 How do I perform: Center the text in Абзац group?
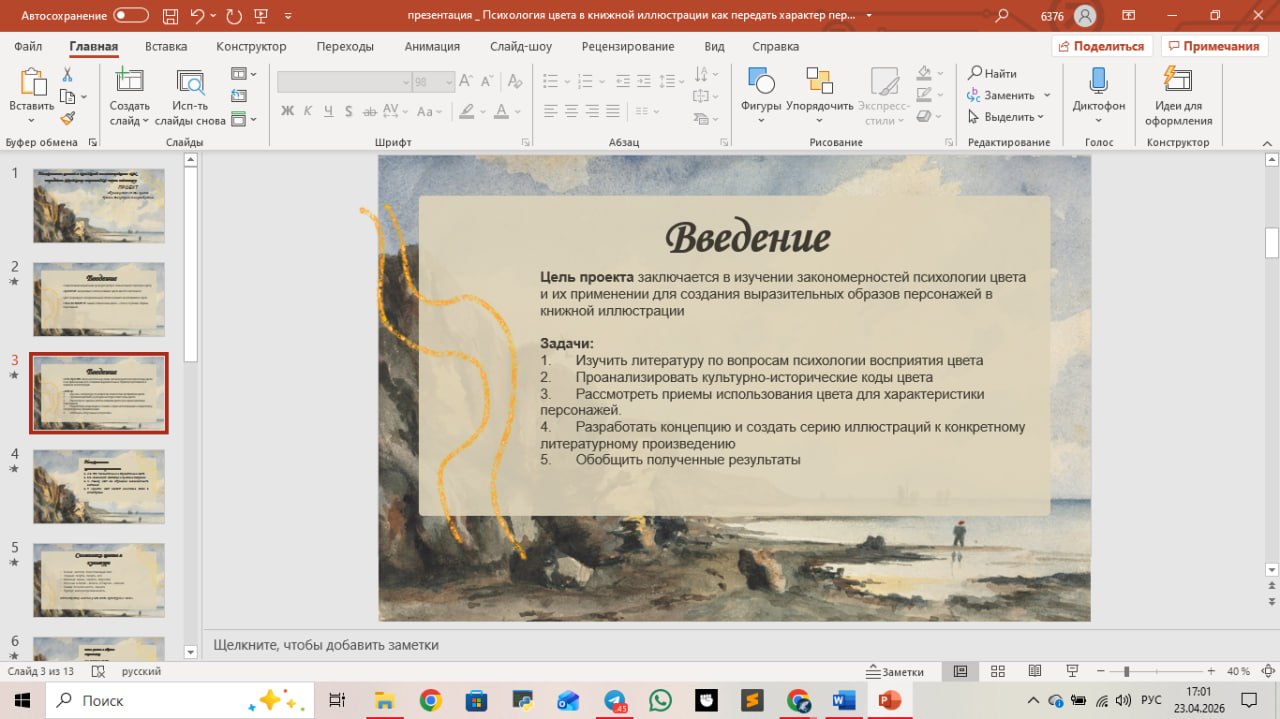[x=571, y=111]
